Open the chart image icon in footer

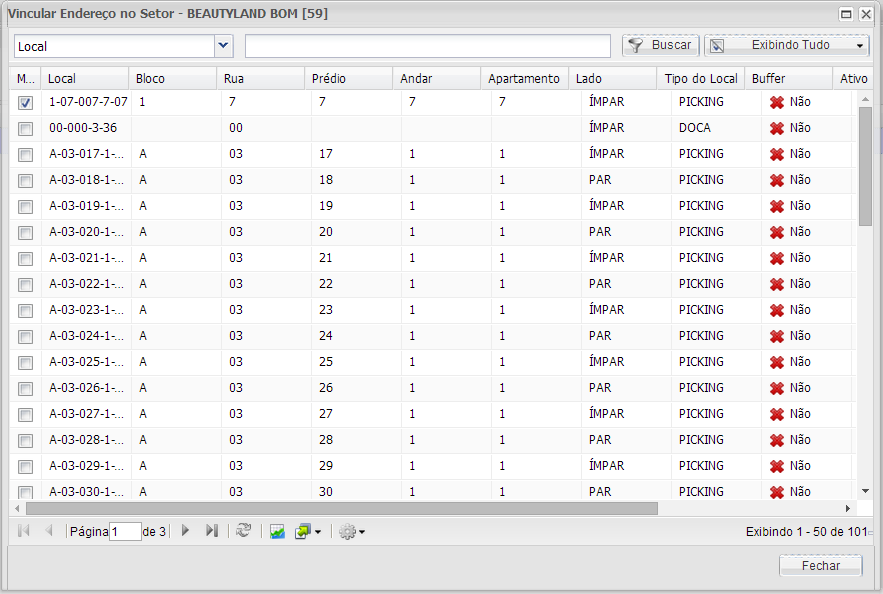pyautogui.click(x=277, y=531)
